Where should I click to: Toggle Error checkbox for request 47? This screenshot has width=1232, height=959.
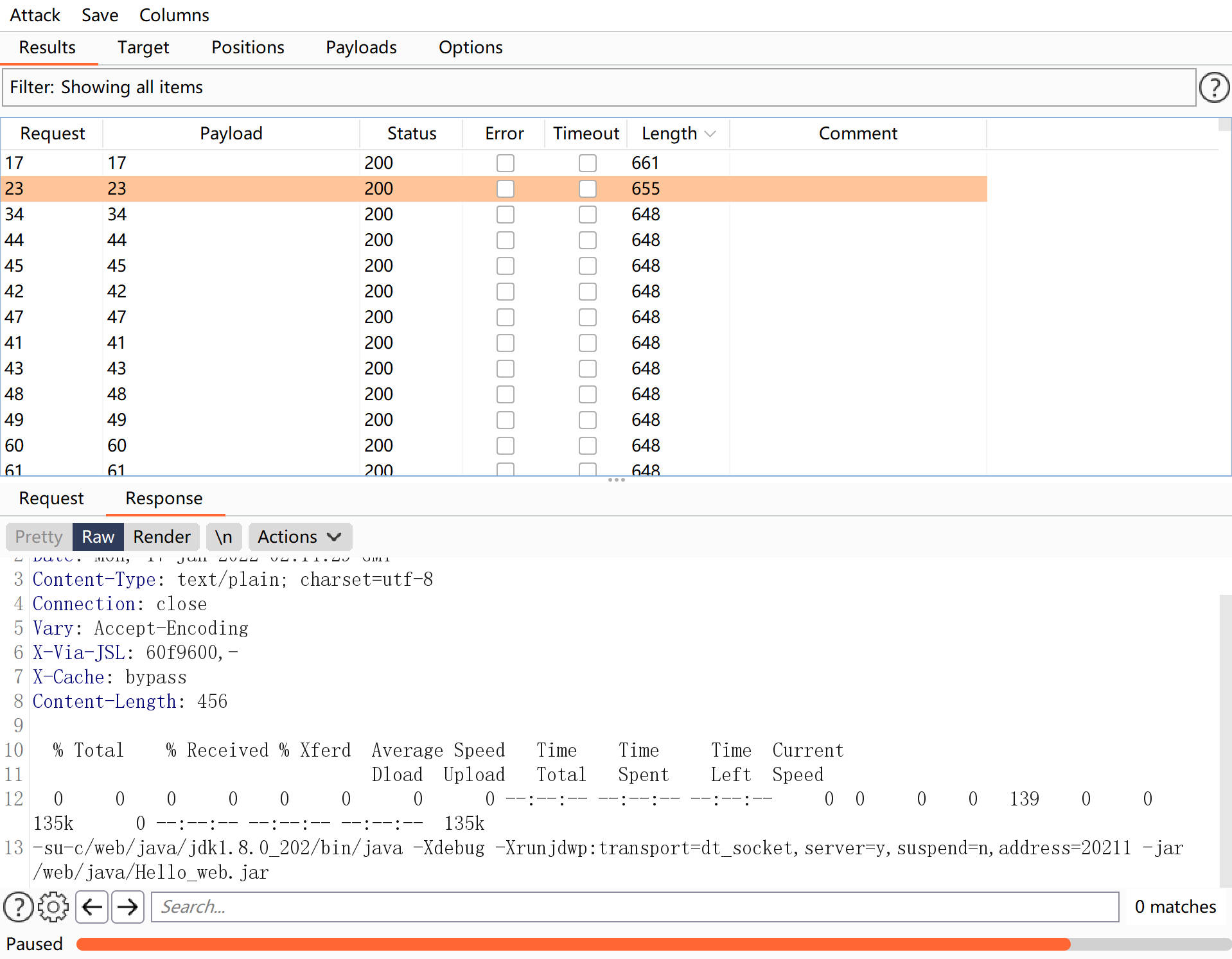pyautogui.click(x=506, y=317)
